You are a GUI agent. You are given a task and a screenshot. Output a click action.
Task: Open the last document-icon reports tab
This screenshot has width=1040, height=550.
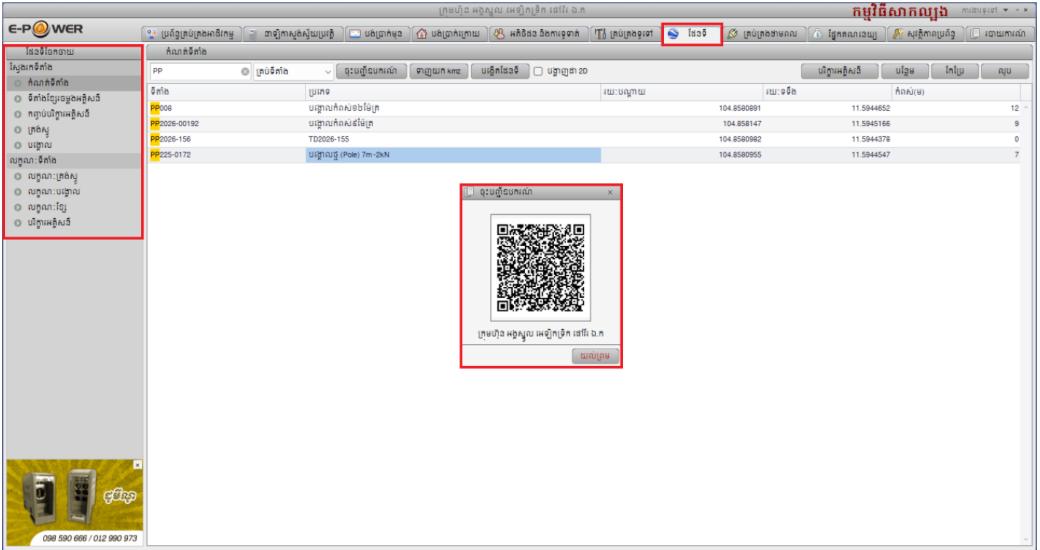(x=1000, y=33)
